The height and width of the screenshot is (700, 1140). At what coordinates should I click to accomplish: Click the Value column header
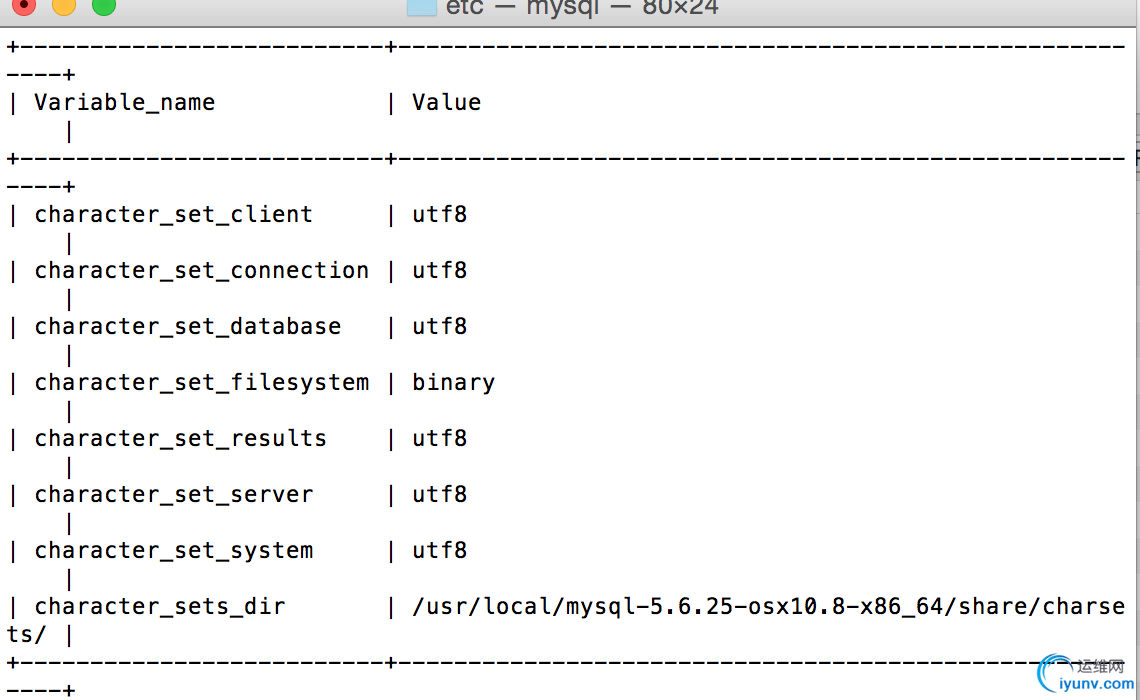(x=446, y=102)
